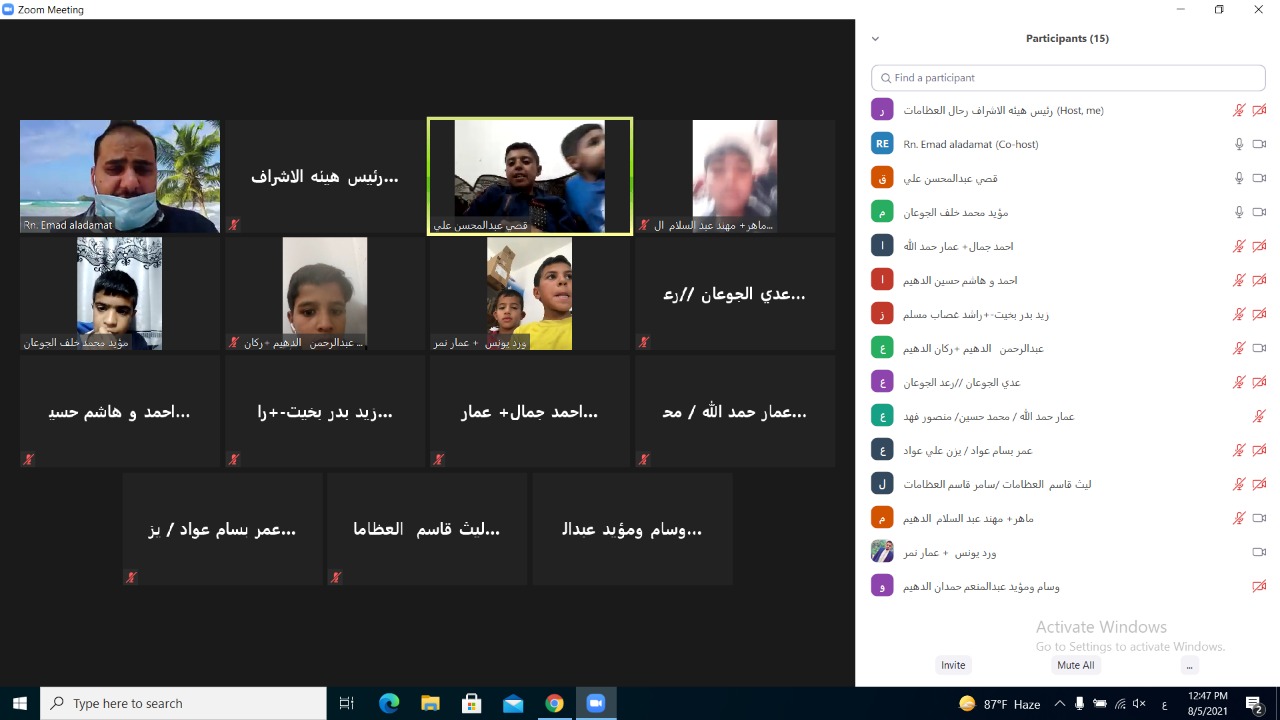The image size is (1280, 720).
Task: Click the red muted mic icon on Emad's video tile
Action: pyautogui.click(x=233, y=225)
